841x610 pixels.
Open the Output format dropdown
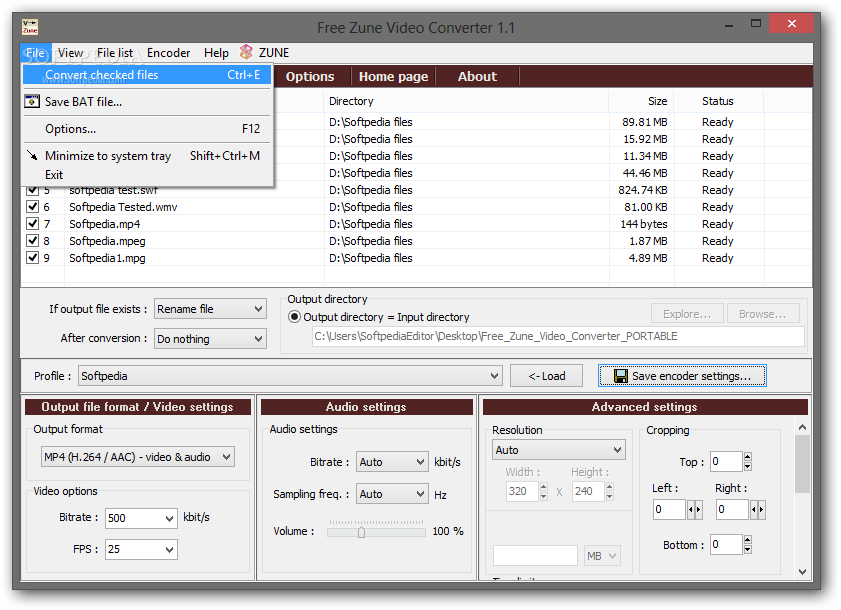point(138,457)
